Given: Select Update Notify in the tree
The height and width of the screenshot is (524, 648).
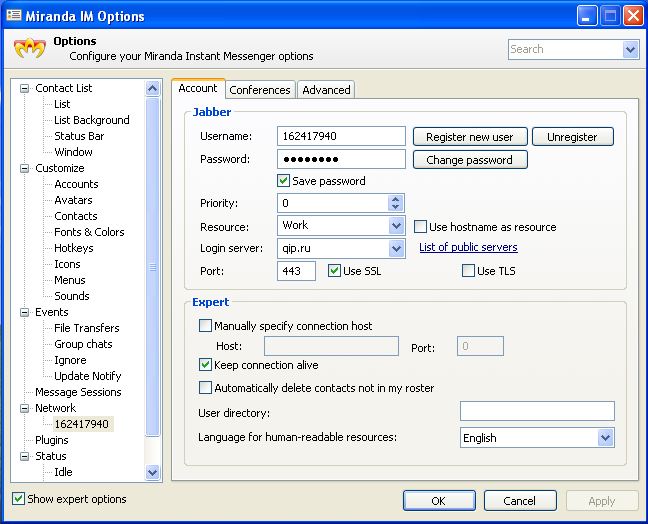Looking at the screenshot, I should (x=88, y=376).
